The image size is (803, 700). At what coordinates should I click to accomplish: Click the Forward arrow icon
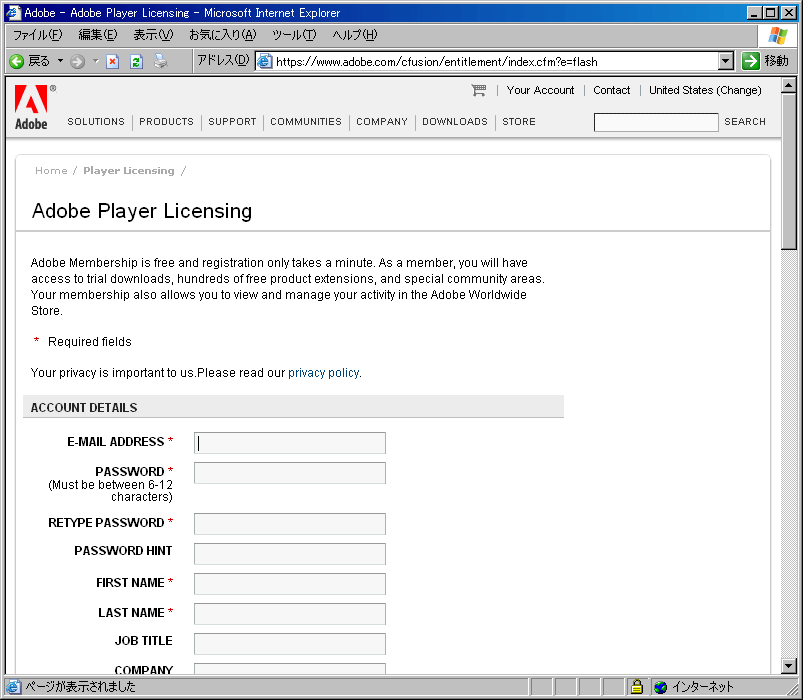[x=77, y=61]
